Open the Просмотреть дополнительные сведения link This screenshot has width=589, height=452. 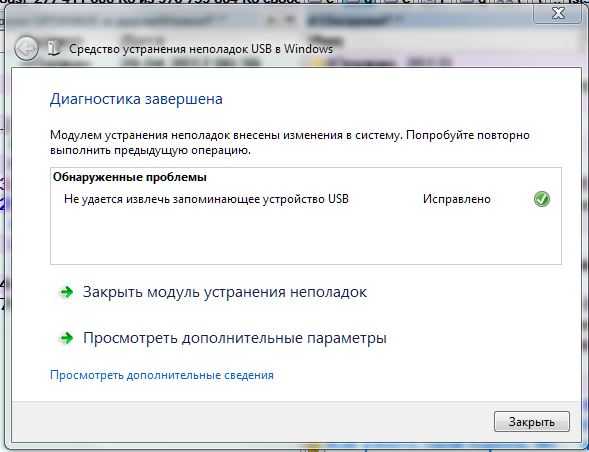click(162, 375)
